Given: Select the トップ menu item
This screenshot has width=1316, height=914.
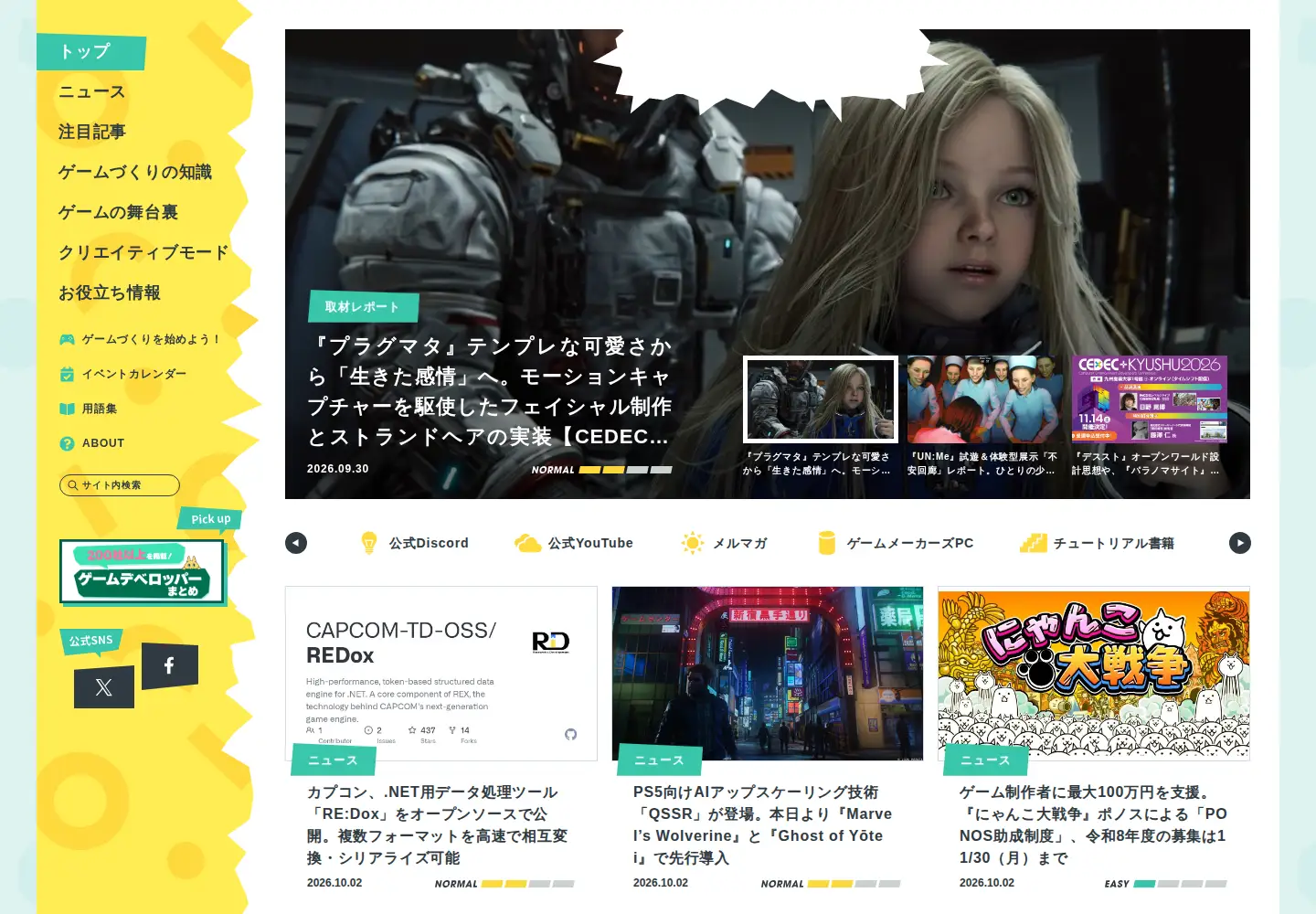Looking at the screenshot, I should (91, 52).
